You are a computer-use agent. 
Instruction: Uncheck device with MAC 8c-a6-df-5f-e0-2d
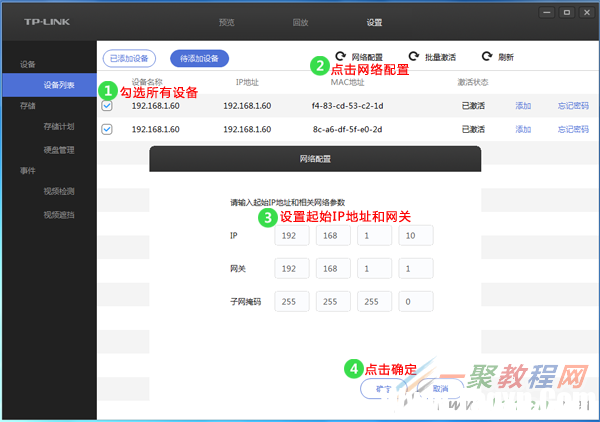(x=107, y=129)
